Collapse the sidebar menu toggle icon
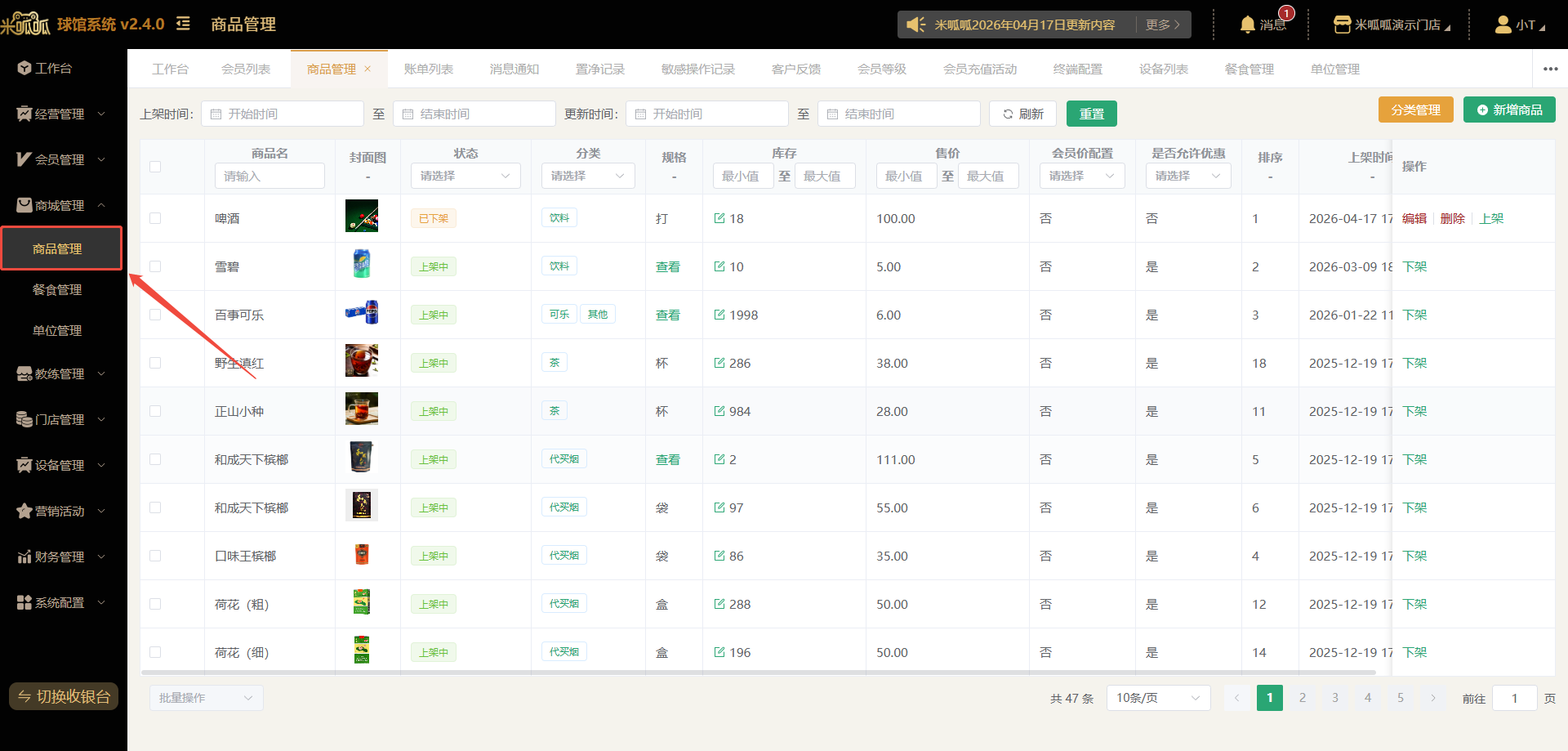The image size is (1568, 751). [183, 24]
